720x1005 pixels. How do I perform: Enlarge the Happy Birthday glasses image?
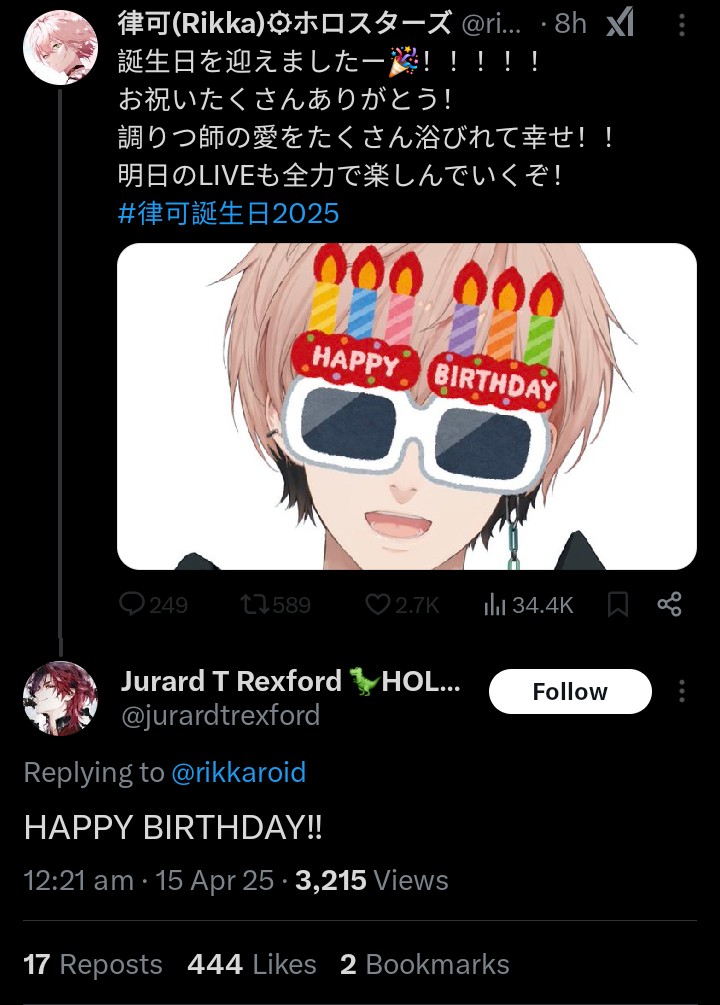tap(406, 406)
